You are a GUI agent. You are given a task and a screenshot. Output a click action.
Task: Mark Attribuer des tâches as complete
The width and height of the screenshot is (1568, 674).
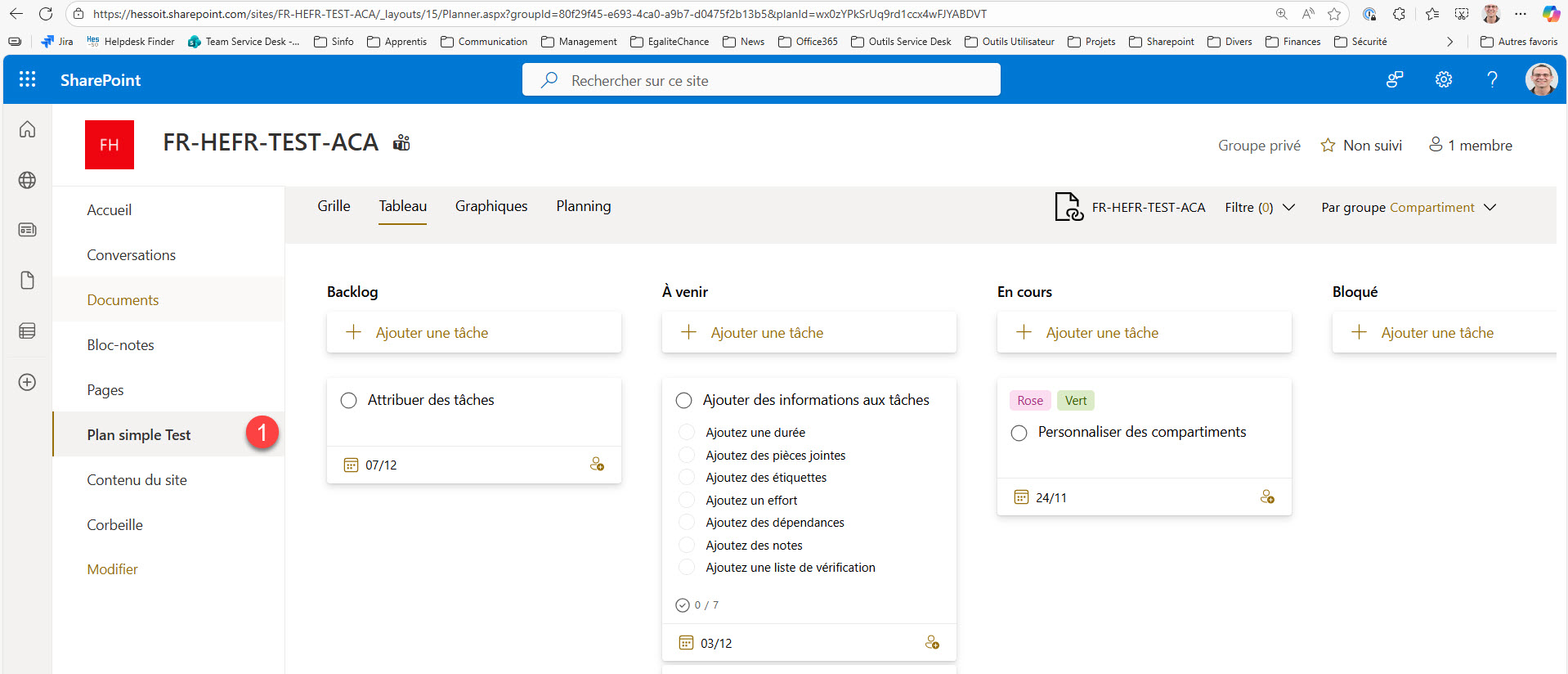(349, 400)
